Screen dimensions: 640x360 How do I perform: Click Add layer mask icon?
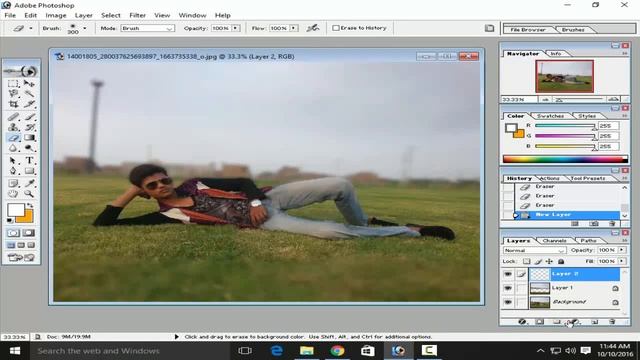[x=540, y=322]
